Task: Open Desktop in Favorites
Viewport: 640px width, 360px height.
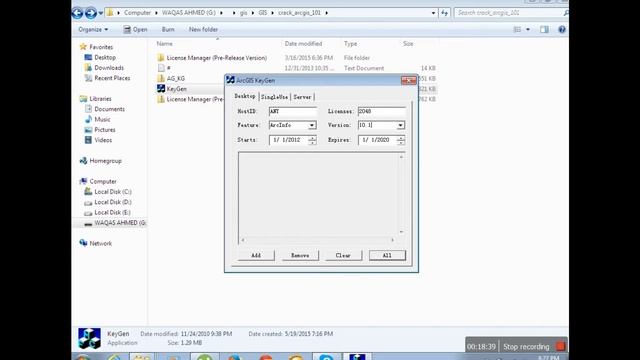Action: [105, 58]
